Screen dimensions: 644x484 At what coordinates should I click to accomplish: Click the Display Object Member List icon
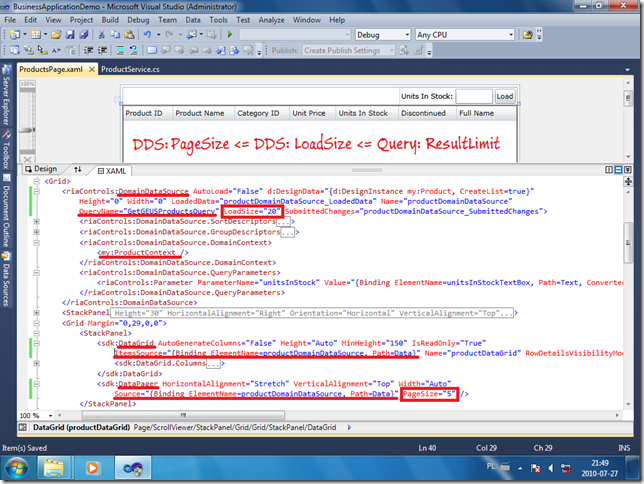click(15, 50)
